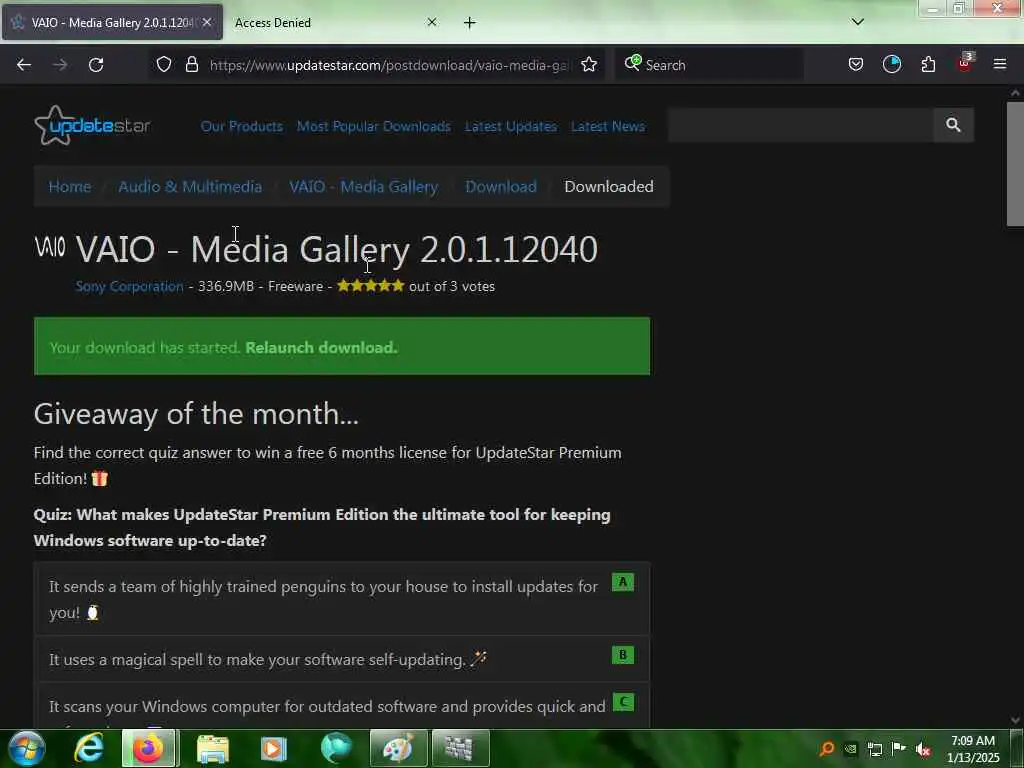Launch Internet Explorer from the taskbar
The image size is (1024, 768).
click(x=88, y=748)
